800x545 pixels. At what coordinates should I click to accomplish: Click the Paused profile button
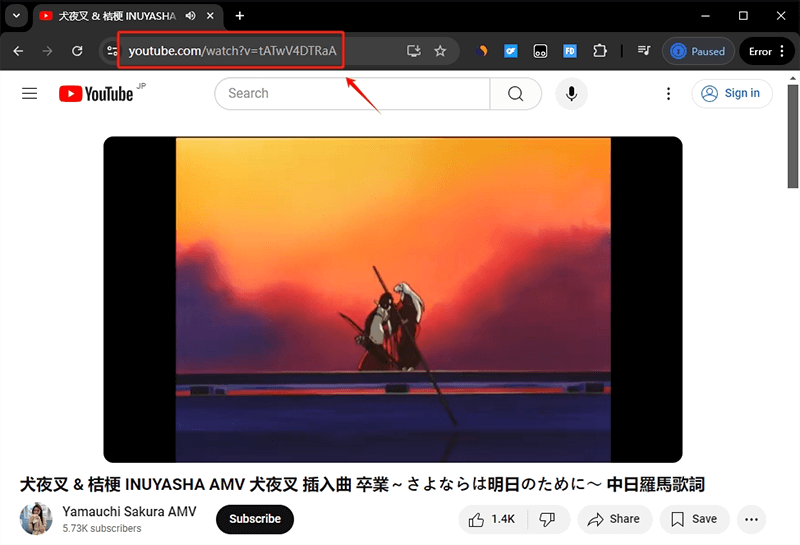coord(698,51)
